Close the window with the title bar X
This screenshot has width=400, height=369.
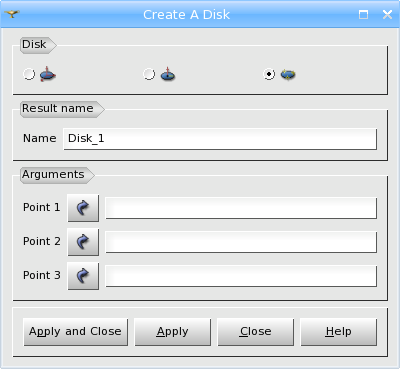click(x=387, y=14)
